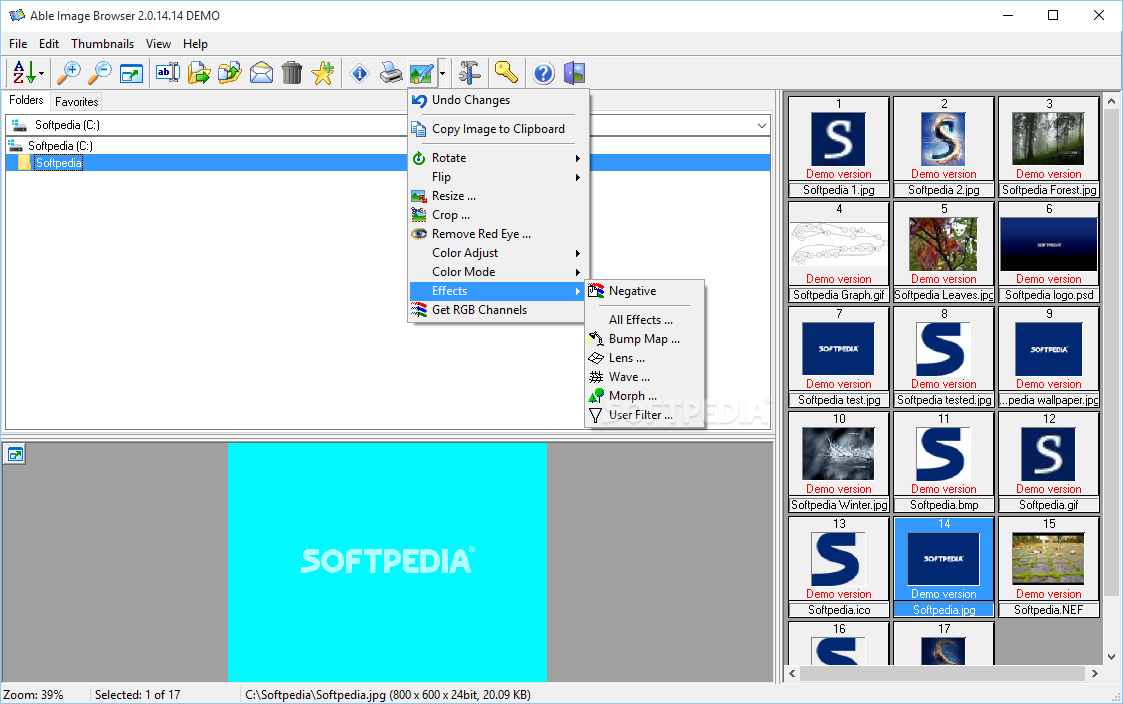The image size is (1123, 704).
Task: Click the full-screen icon above the preview
Action: (x=15, y=454)
